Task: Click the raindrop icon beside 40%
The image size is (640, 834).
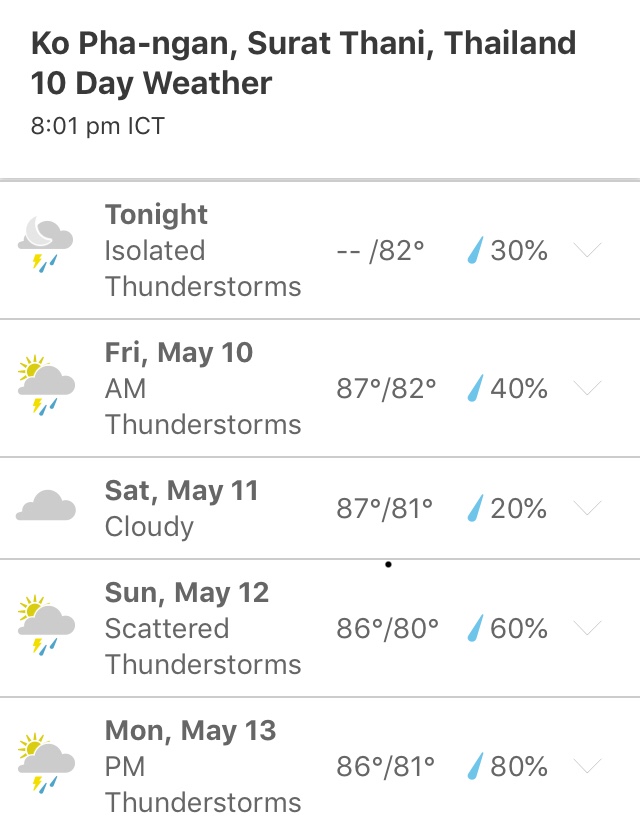Action: tap(475, 388)
